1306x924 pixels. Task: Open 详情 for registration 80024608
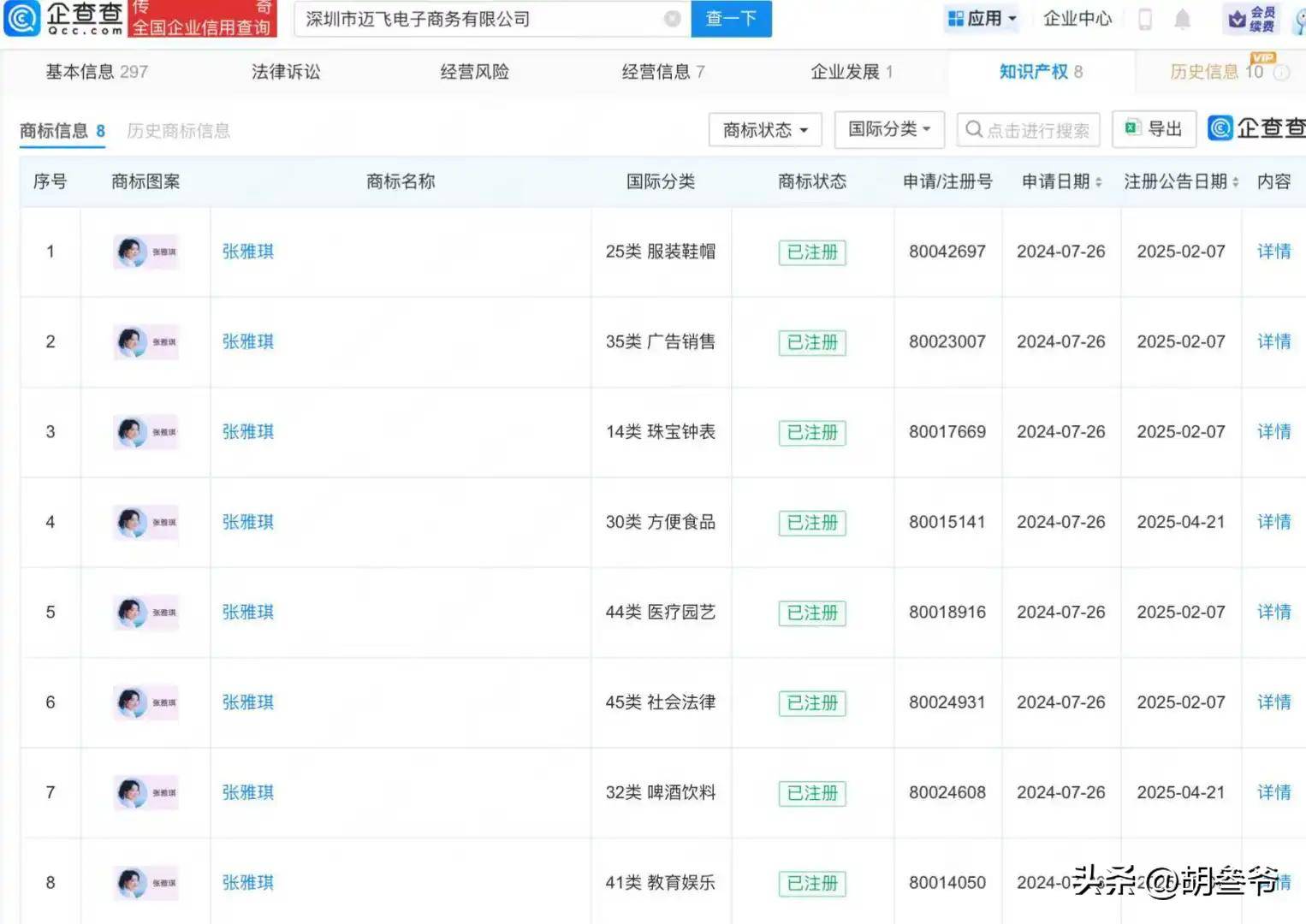click(1273, 792)
